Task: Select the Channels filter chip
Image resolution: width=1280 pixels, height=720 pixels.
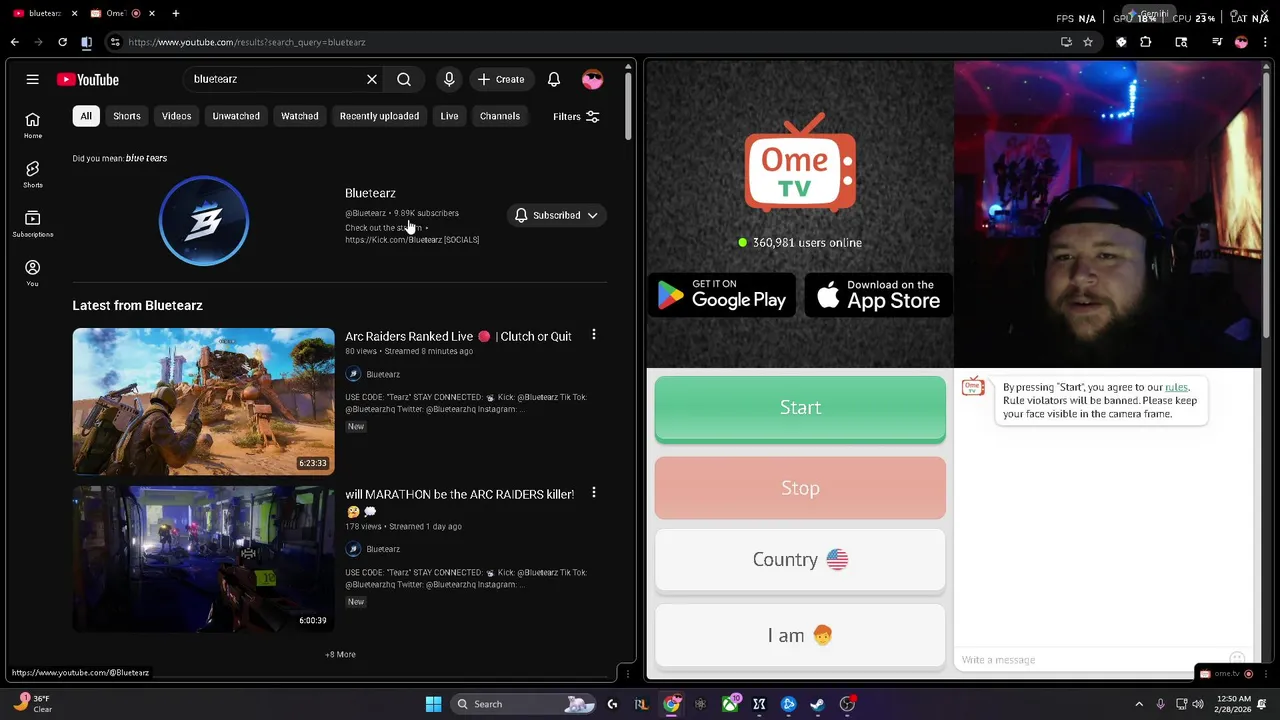Action: click(x=500, y=116)
